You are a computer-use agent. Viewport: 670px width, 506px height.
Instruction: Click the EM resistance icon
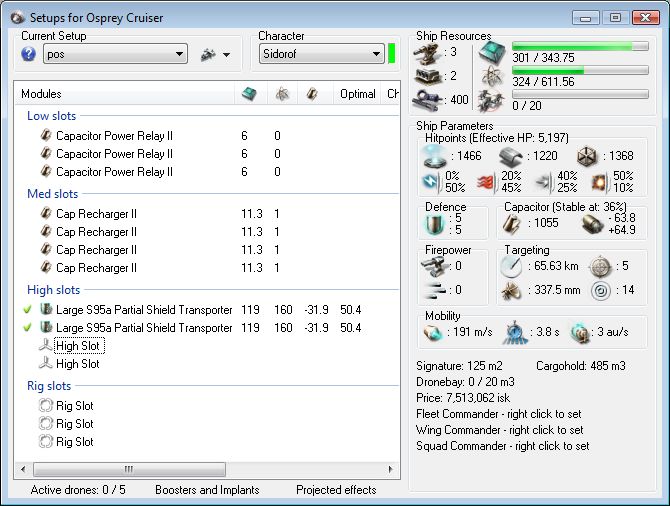pyautogui.click(x=431, y=182)
